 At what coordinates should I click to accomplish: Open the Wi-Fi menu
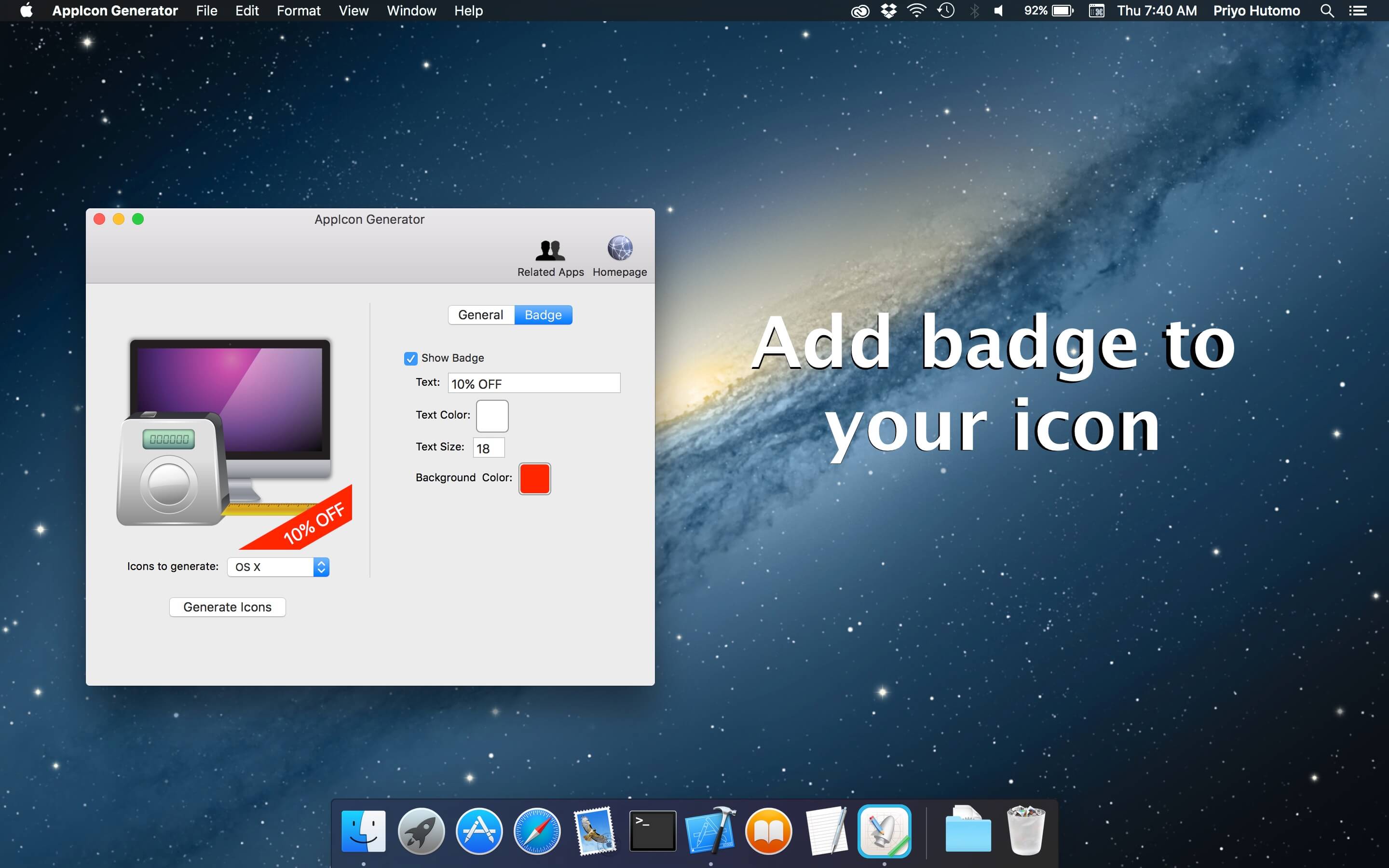point(917,10)
